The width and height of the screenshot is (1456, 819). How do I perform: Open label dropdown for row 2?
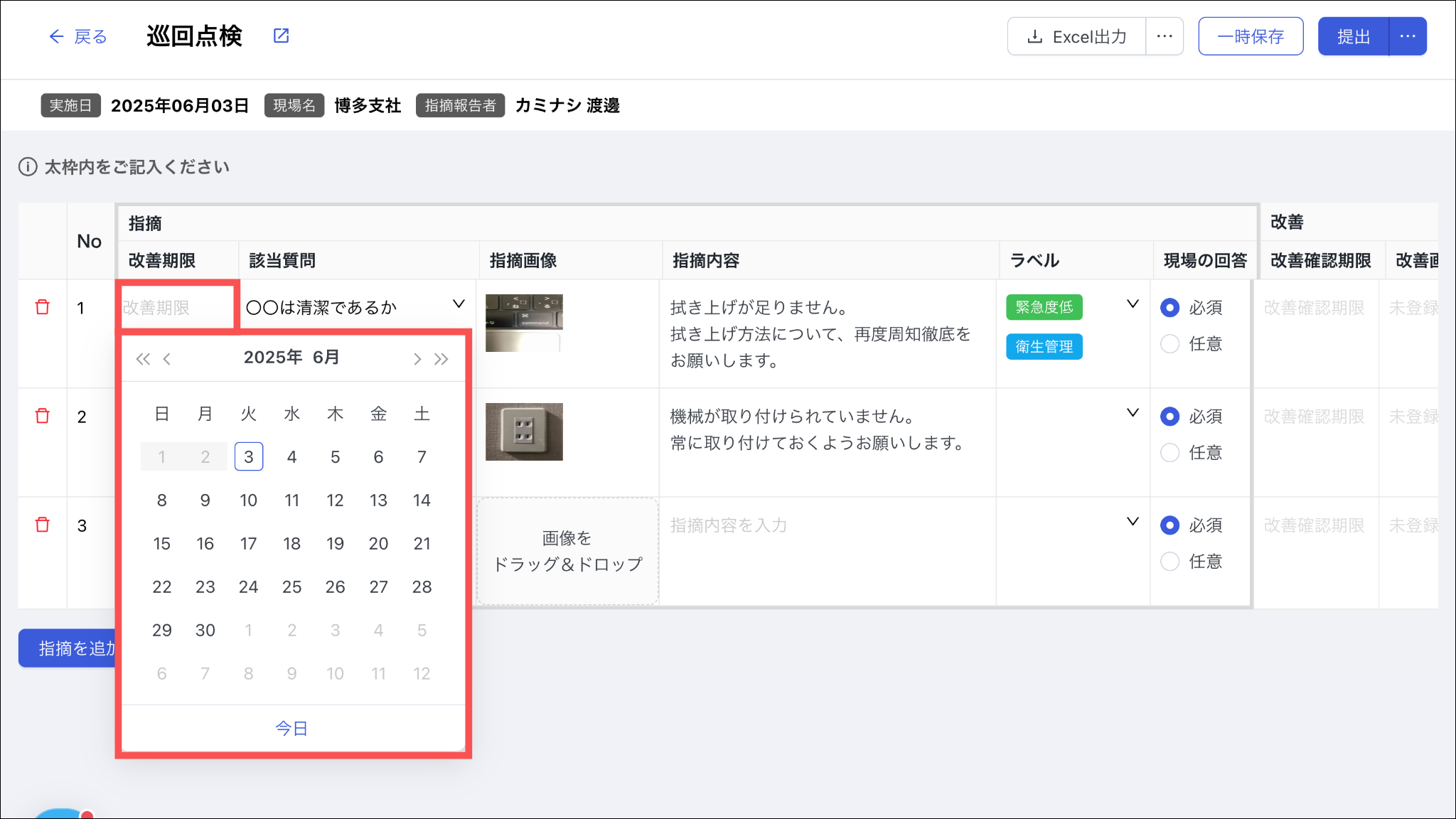[1133, 413]
